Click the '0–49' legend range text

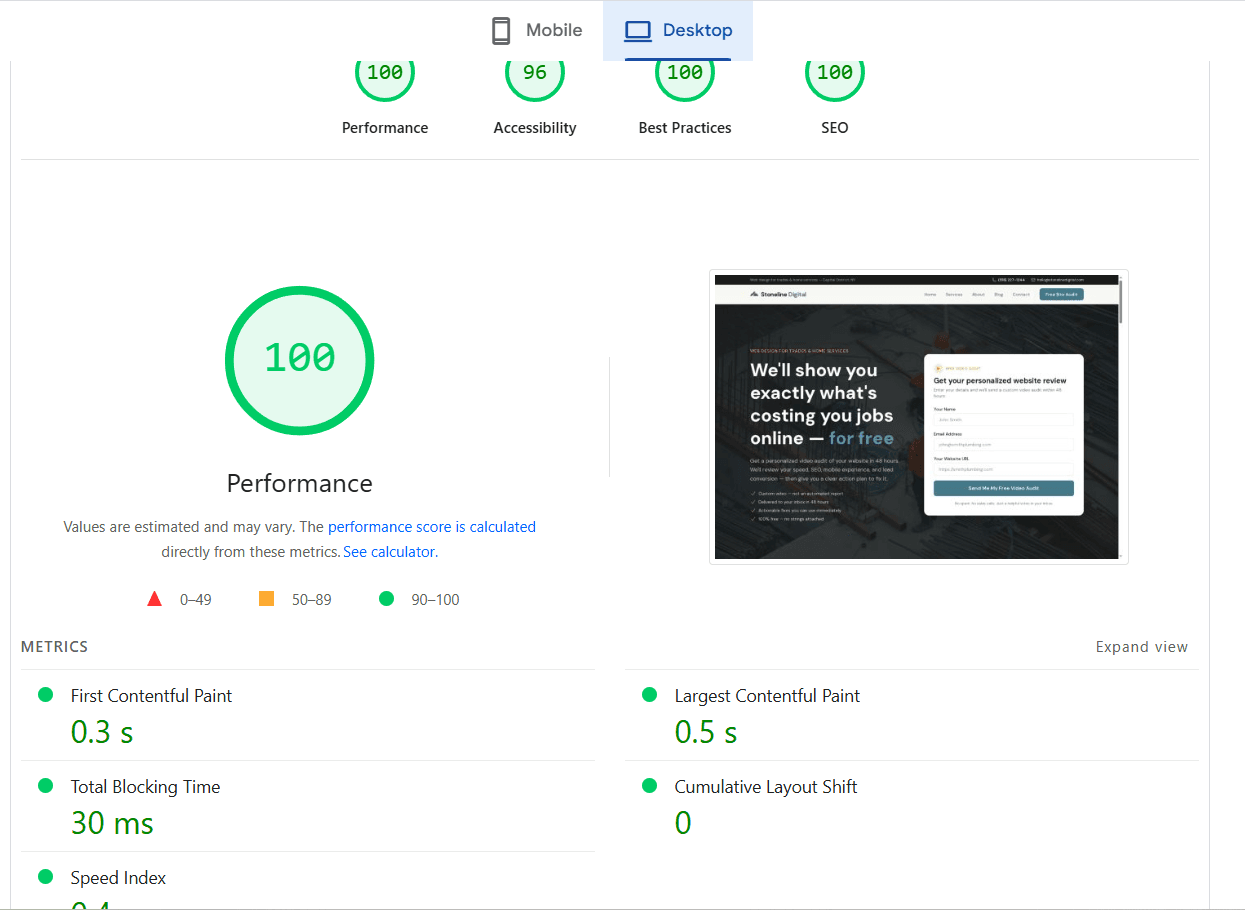click(196, 600)
